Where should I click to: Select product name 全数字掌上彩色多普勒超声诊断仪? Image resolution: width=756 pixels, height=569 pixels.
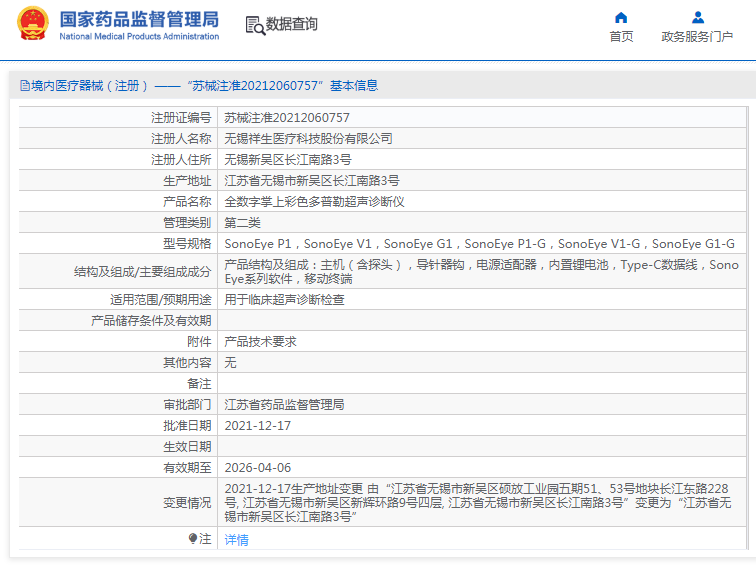[314, 202]
